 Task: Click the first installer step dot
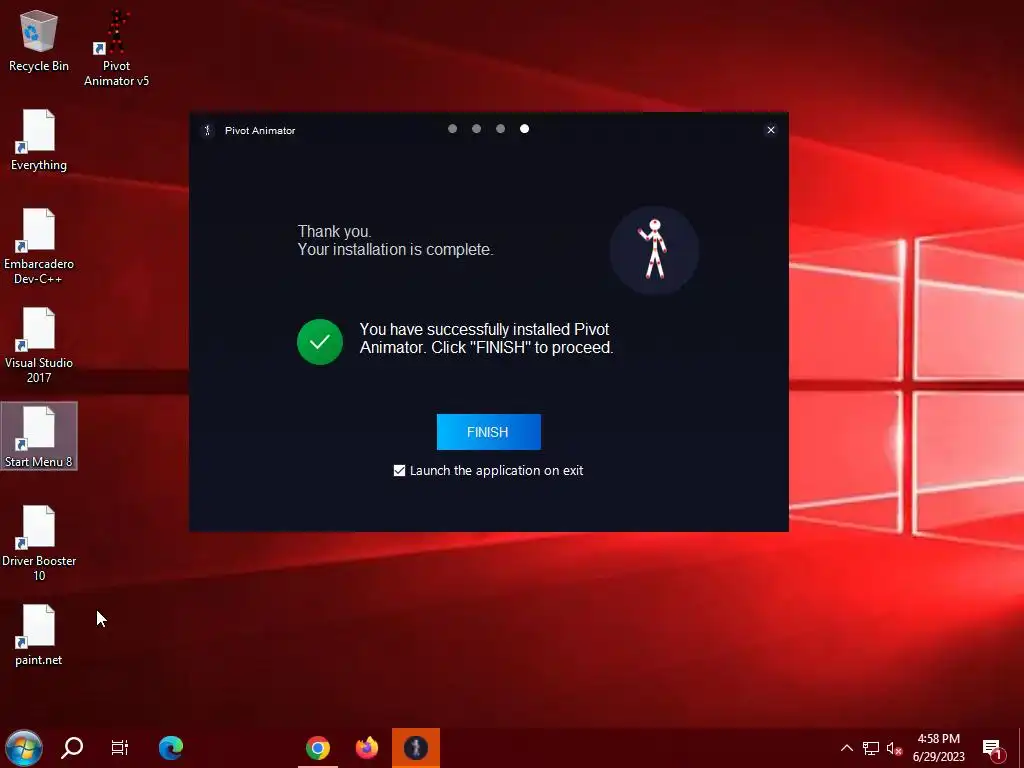[453, 129]
